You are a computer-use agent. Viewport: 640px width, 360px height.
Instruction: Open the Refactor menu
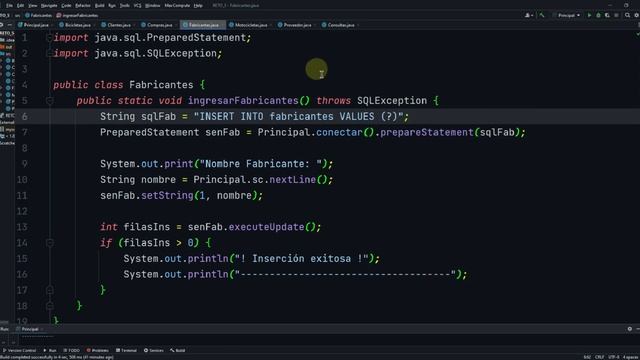coord(83,6)
